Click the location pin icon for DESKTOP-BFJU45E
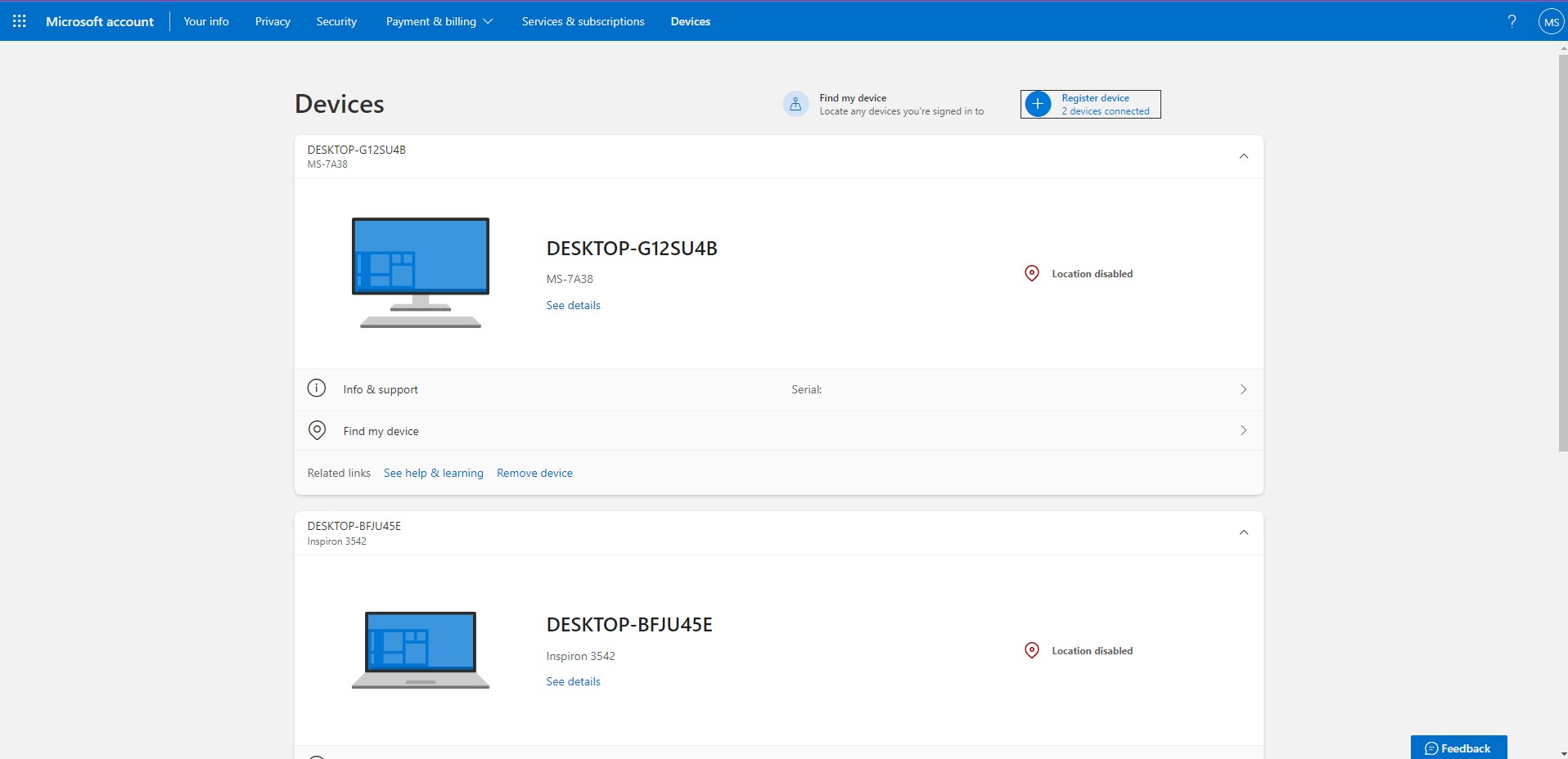The image size is (1568, 759). point(1032,650)
